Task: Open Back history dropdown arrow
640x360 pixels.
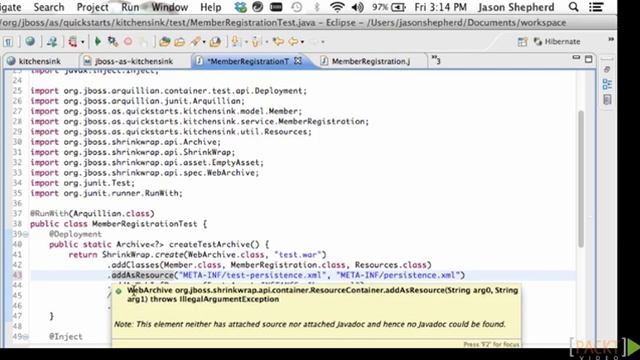Action: point(302,42)
